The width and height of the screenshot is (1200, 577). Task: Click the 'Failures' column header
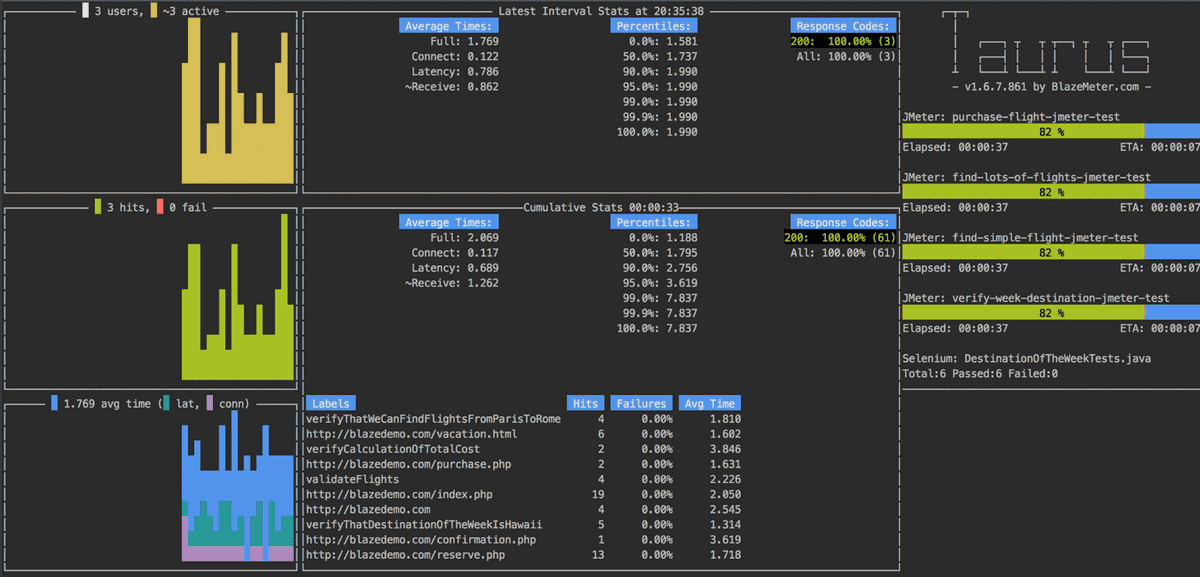[641, 403]
